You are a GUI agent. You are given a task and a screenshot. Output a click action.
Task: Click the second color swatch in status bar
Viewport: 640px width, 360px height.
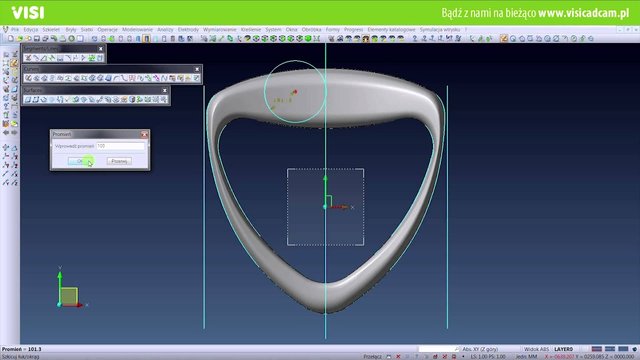coord(610,349)
